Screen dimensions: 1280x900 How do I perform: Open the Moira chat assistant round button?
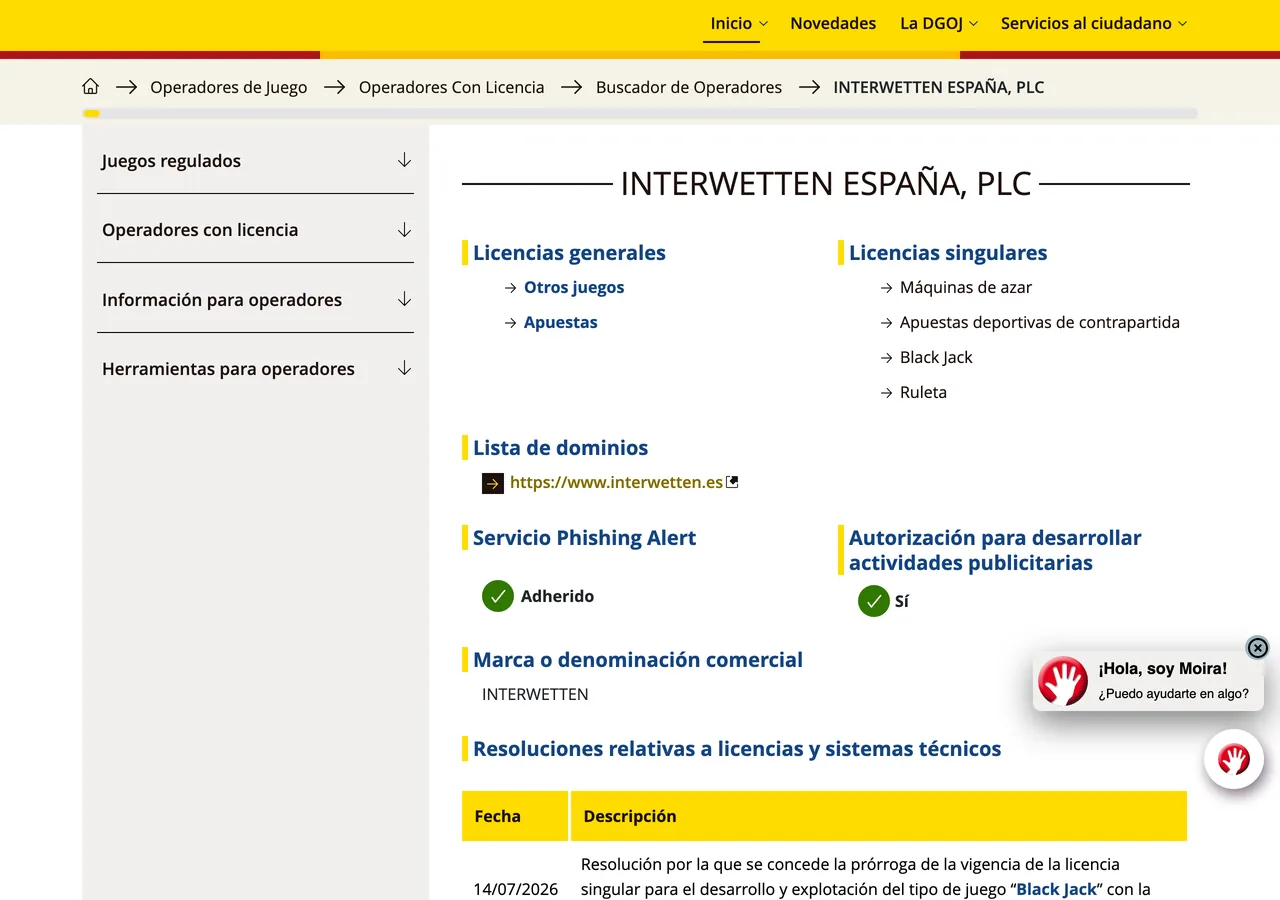coord(1234,759)
